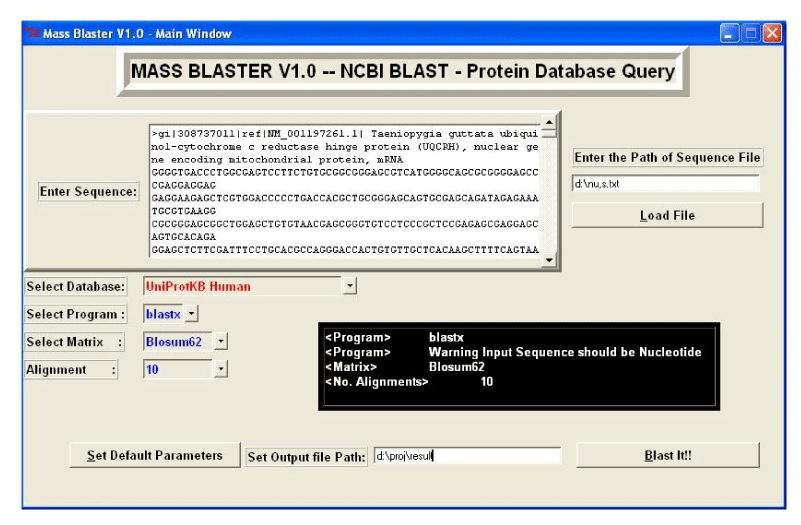The width and height of the screenshot is (801, 525).
Task: Click the Load File button
Action: coord(667,216)
